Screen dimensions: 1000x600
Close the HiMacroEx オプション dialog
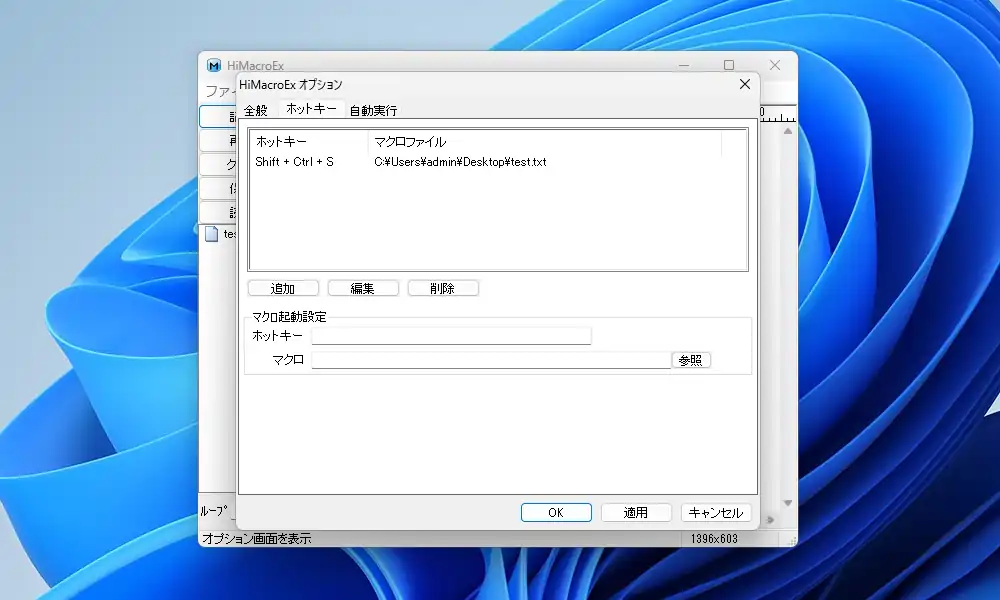[744, 85]
